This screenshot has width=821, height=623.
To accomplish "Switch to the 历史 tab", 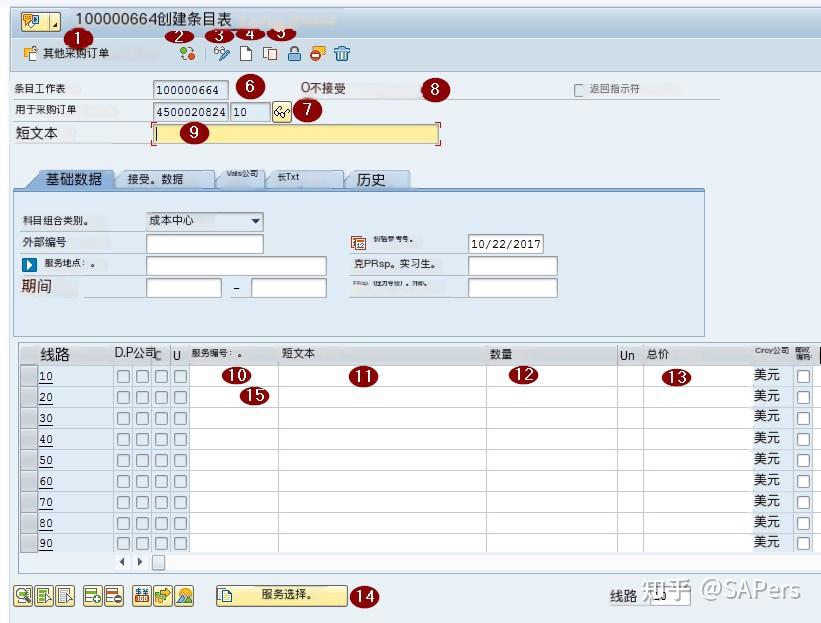I will pos(372,180).
